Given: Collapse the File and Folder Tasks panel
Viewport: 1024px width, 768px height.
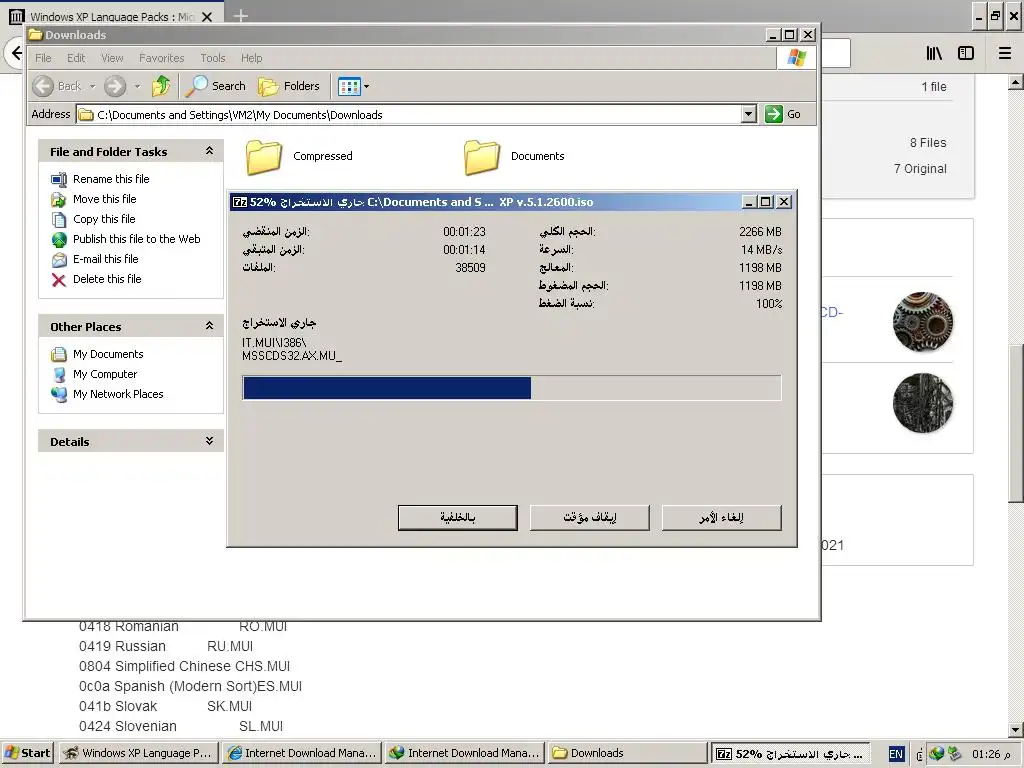Looking at the screenshot, I should point(209,151).
